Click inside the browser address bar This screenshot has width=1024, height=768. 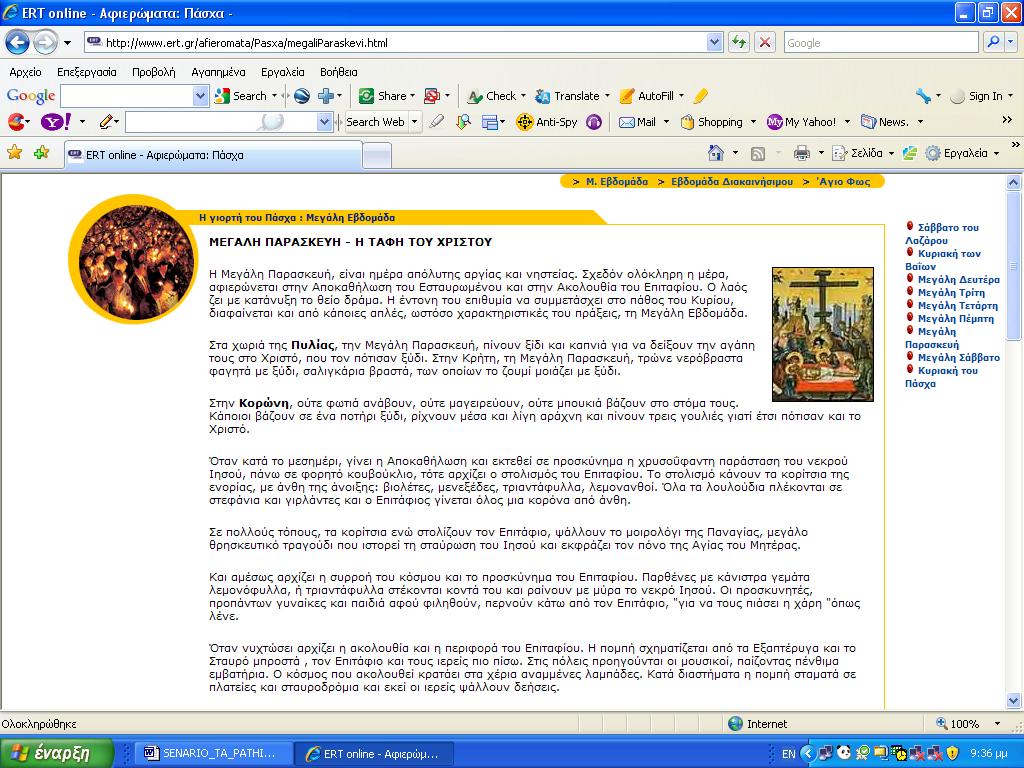point(395,43)
